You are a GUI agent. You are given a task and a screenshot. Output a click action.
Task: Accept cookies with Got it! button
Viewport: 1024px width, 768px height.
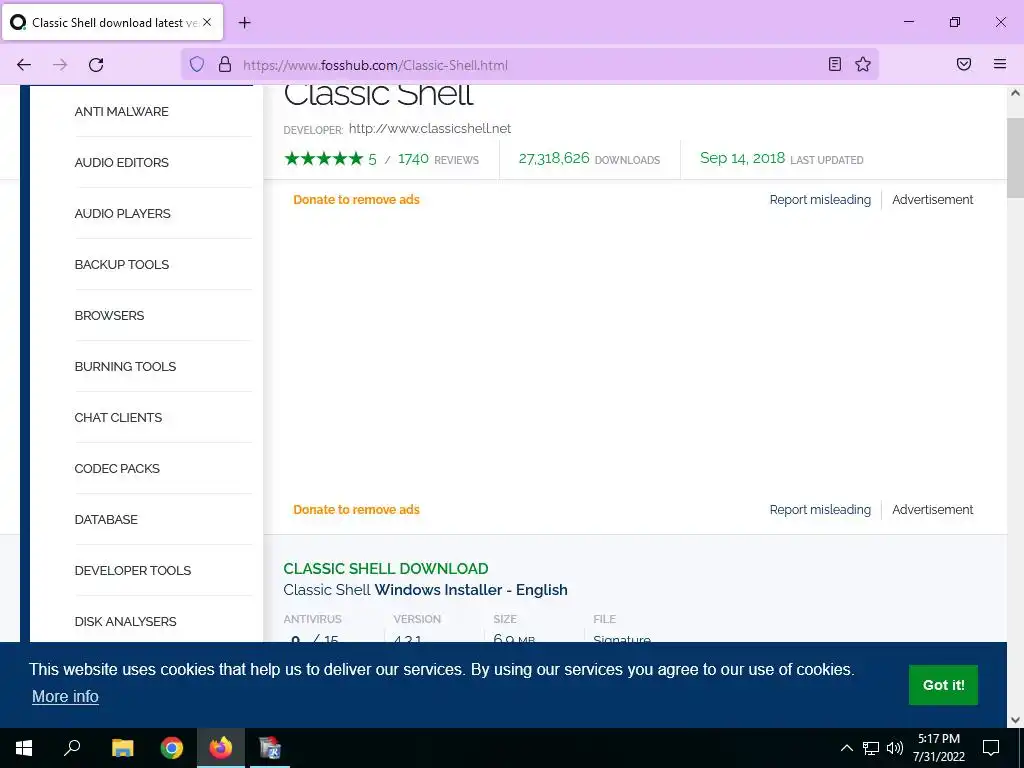(943, 684)
